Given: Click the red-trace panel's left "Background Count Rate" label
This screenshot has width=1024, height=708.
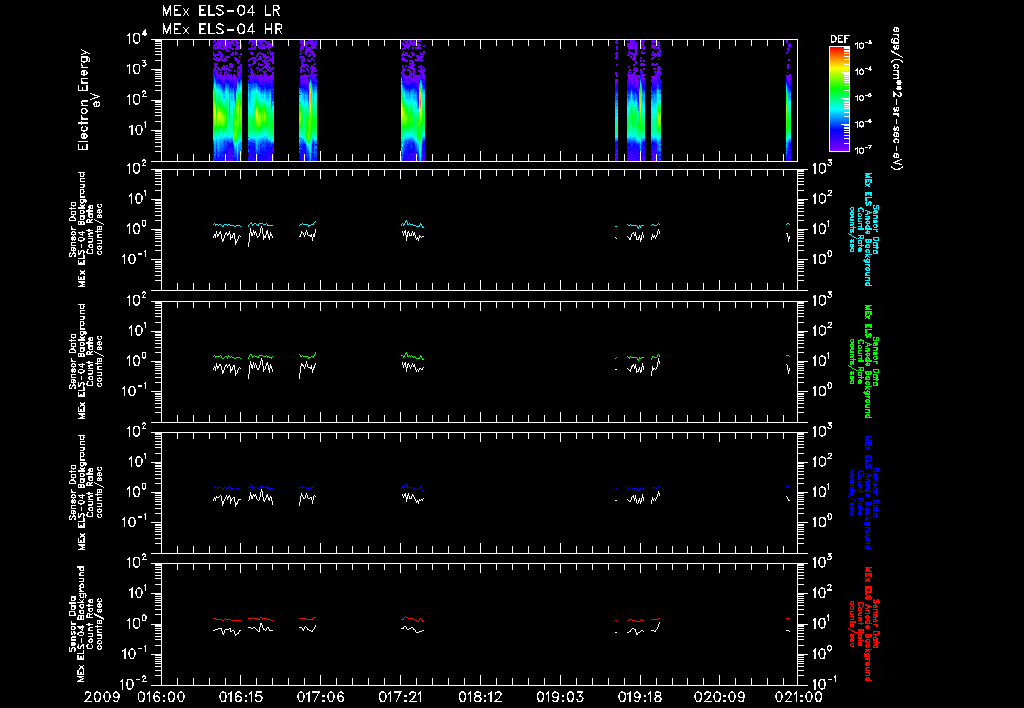Looking at the screenshot, I should pyautogui.click(x=86, y=624).
